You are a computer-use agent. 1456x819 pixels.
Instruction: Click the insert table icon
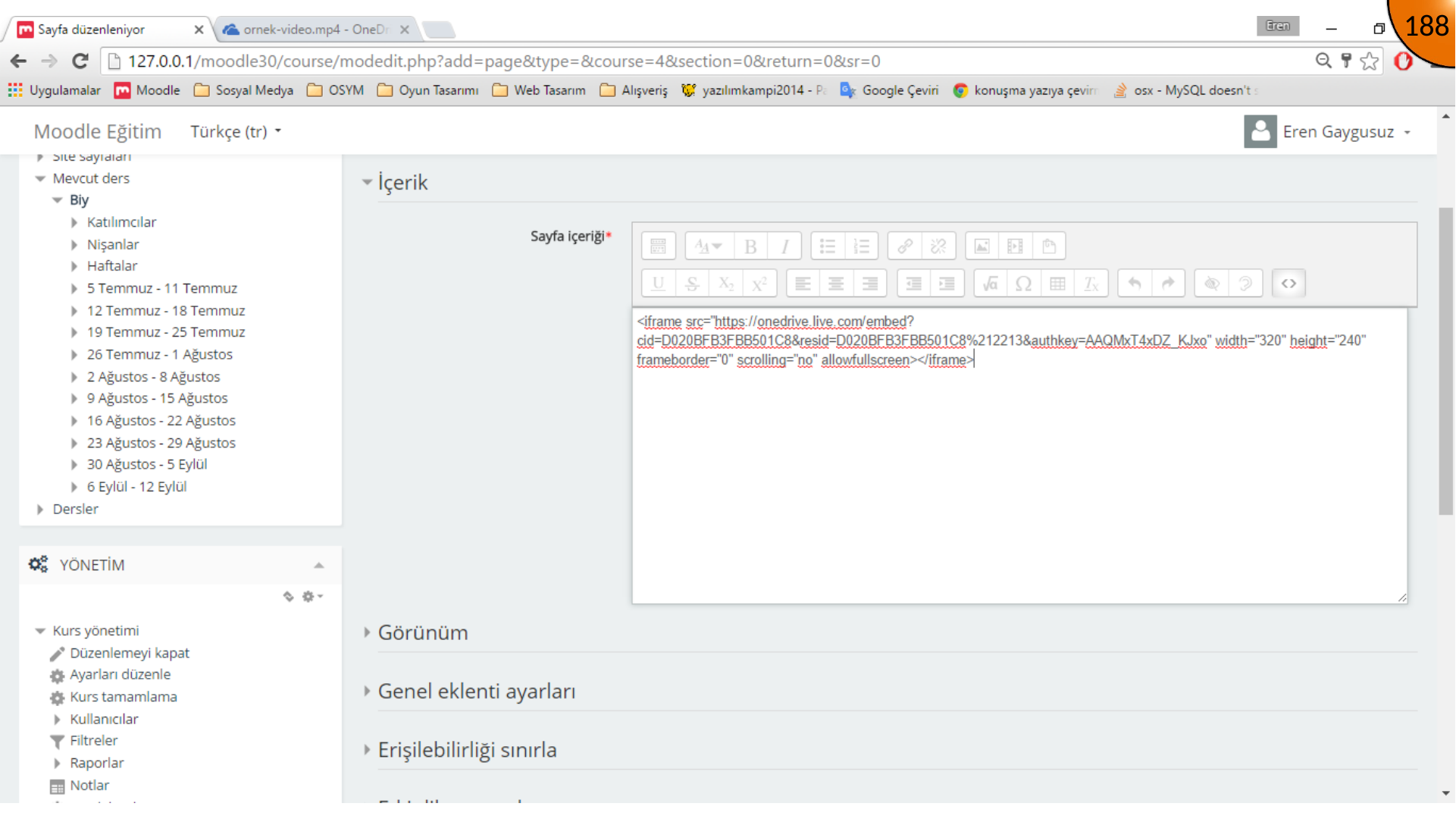pyautogui.click(x=1058, y=284)
